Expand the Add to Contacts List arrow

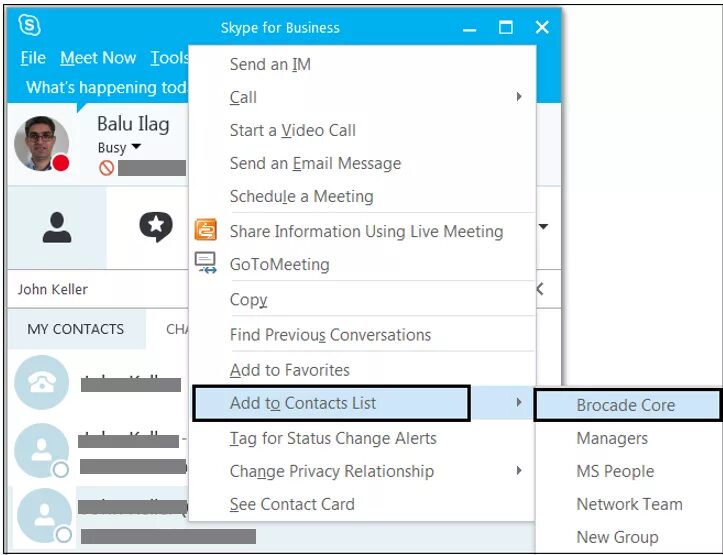[x=519, y=402]
